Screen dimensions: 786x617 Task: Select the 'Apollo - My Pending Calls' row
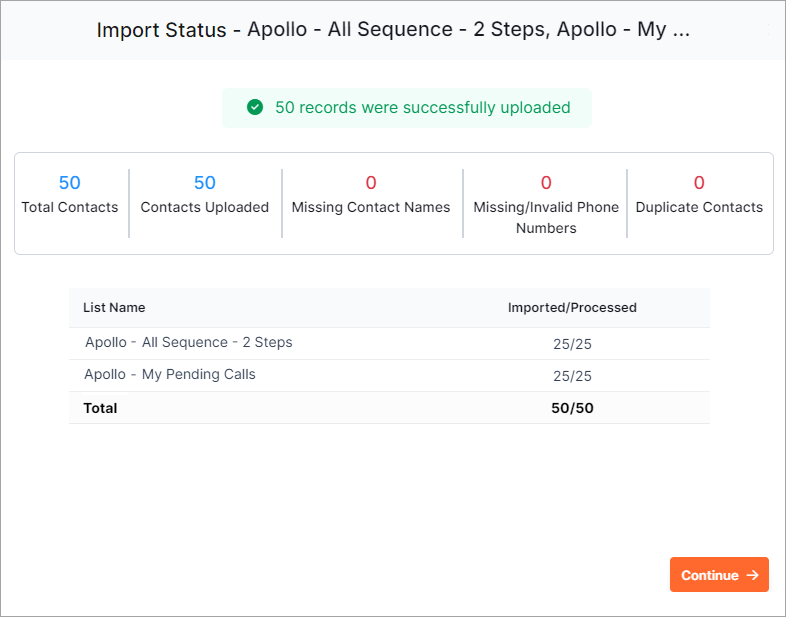pos(389,375)
